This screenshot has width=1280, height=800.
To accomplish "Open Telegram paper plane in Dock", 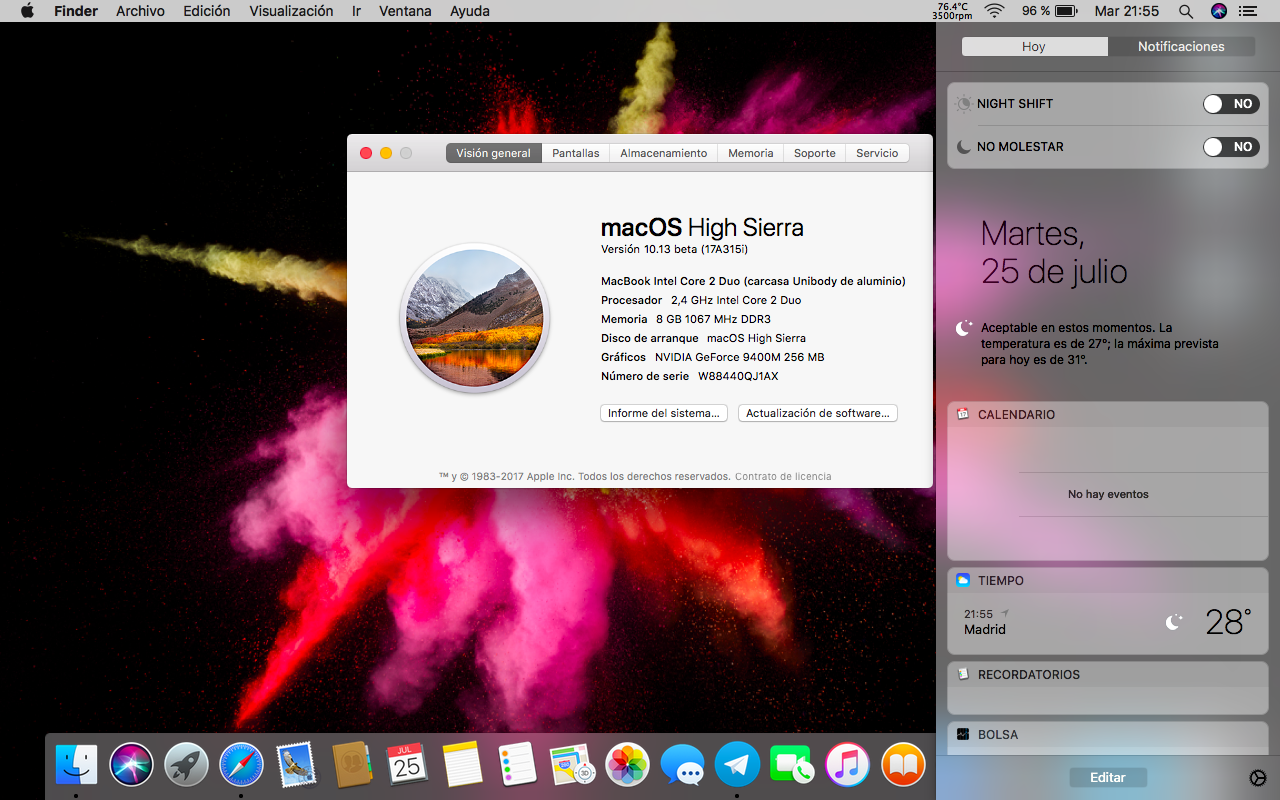I will coord(737,765).
